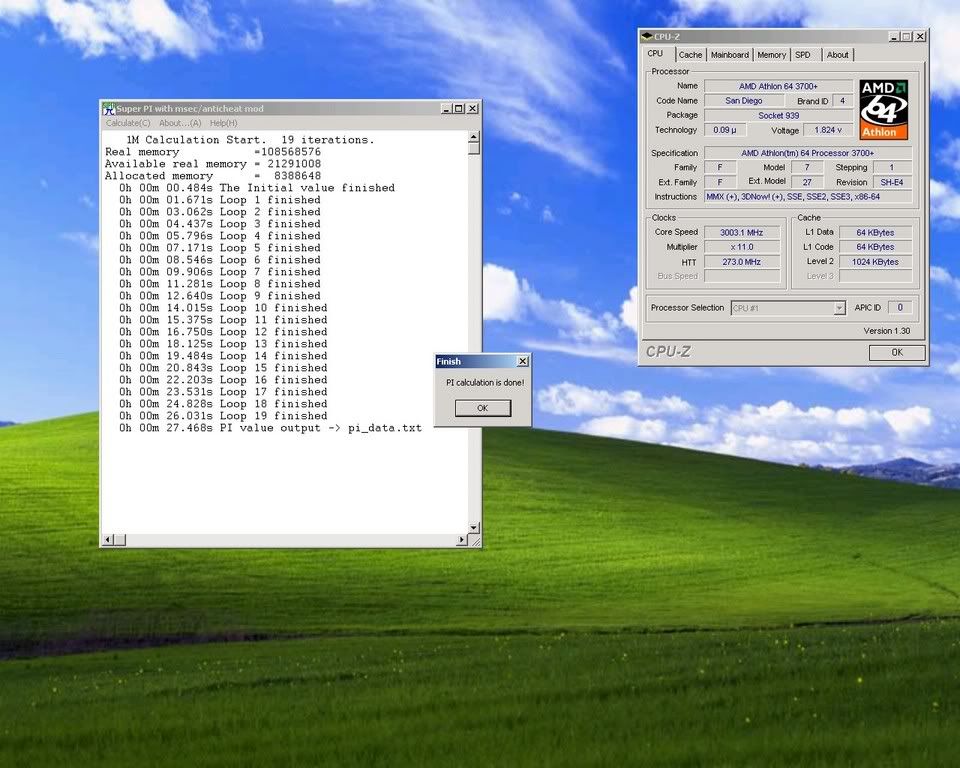Click the 'Real memory' line in Super PI
Image resolution: width=960 pixels, height=768 pixels.
[213, 152]
